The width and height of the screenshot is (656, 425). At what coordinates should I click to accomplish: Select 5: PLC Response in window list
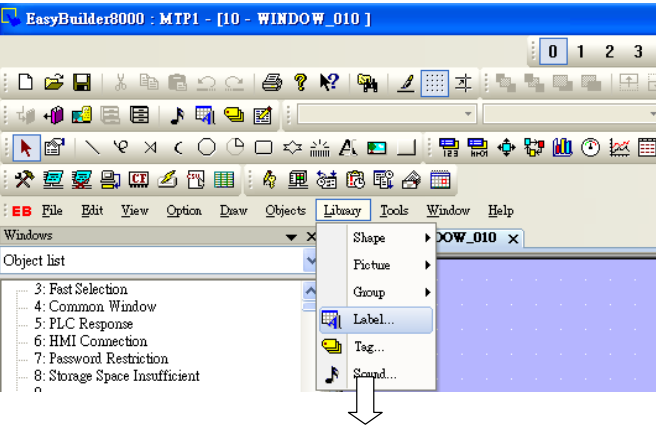84,324
